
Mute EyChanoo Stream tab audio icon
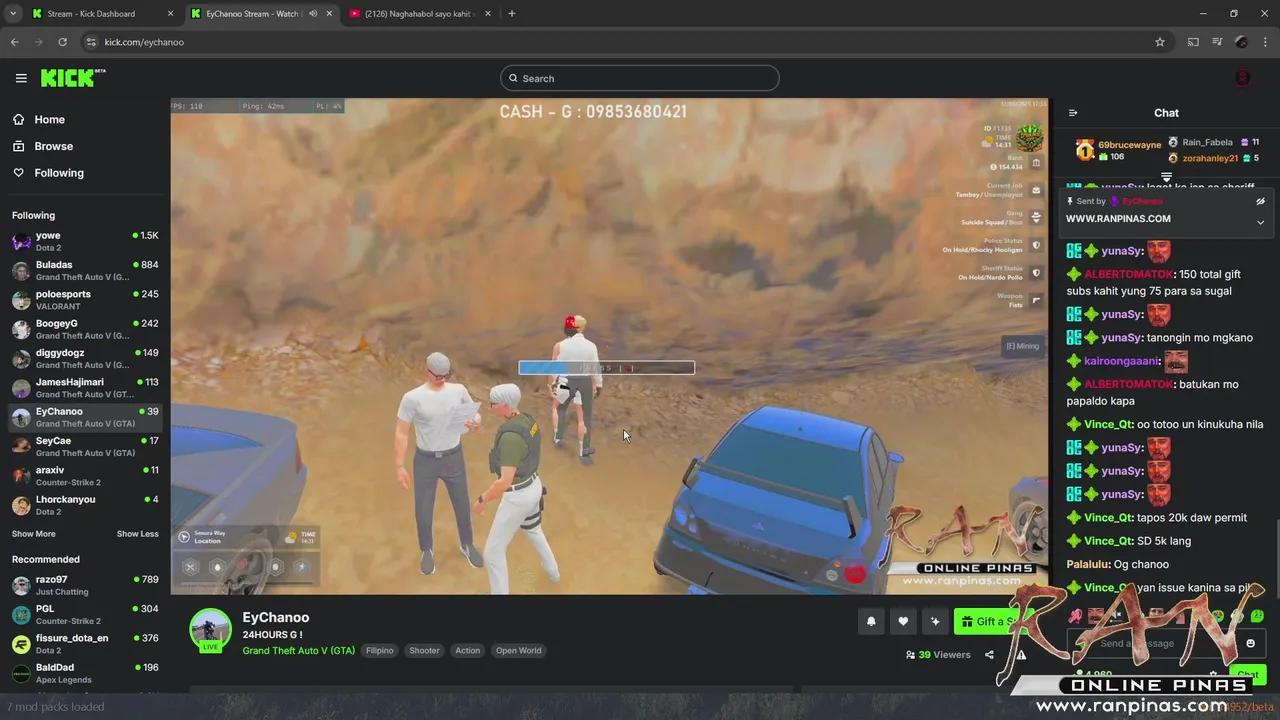pos(313,14)
